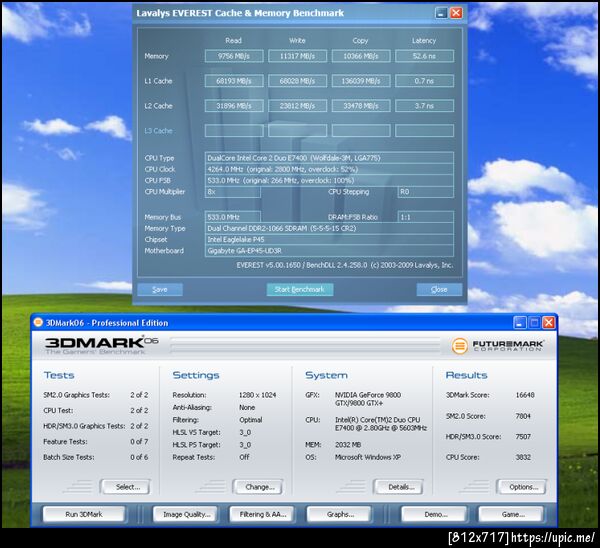Click Chipset Intel Eaglelake P45 field
Image resolution: width=600 pixels, height=548 pixels.
(x=329, y=240)
